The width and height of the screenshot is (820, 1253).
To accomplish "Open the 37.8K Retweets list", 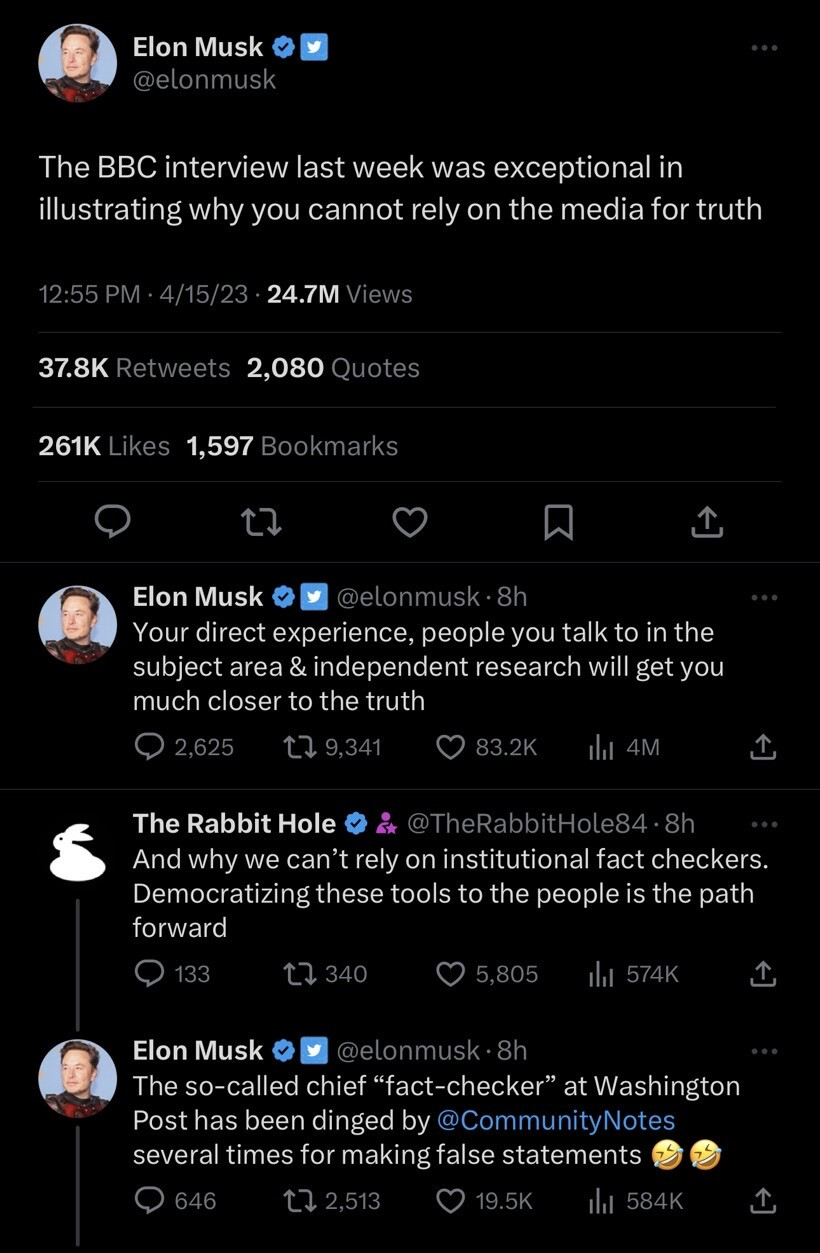I will pos(134,368).
